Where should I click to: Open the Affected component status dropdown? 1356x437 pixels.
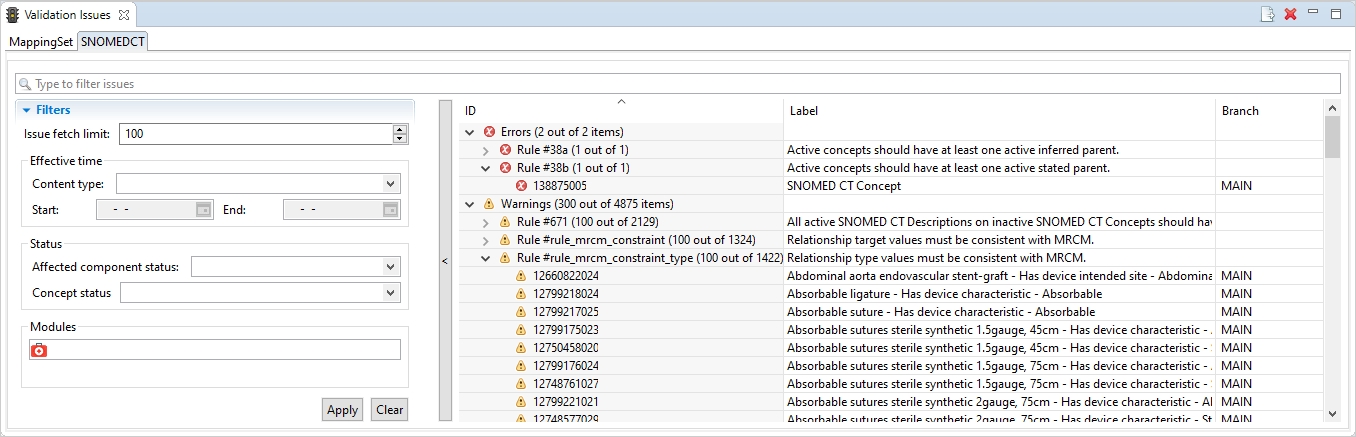click(x=390, y=267)
